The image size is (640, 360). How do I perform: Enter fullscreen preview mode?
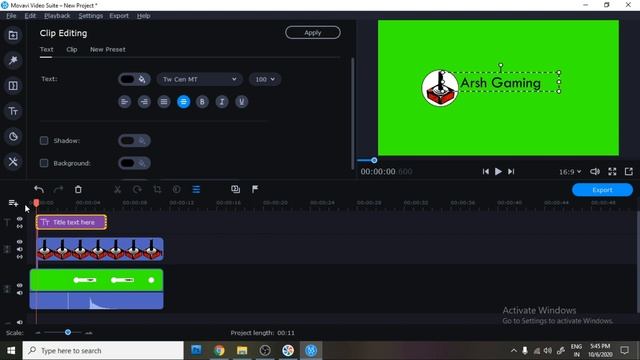coord(612,171)
